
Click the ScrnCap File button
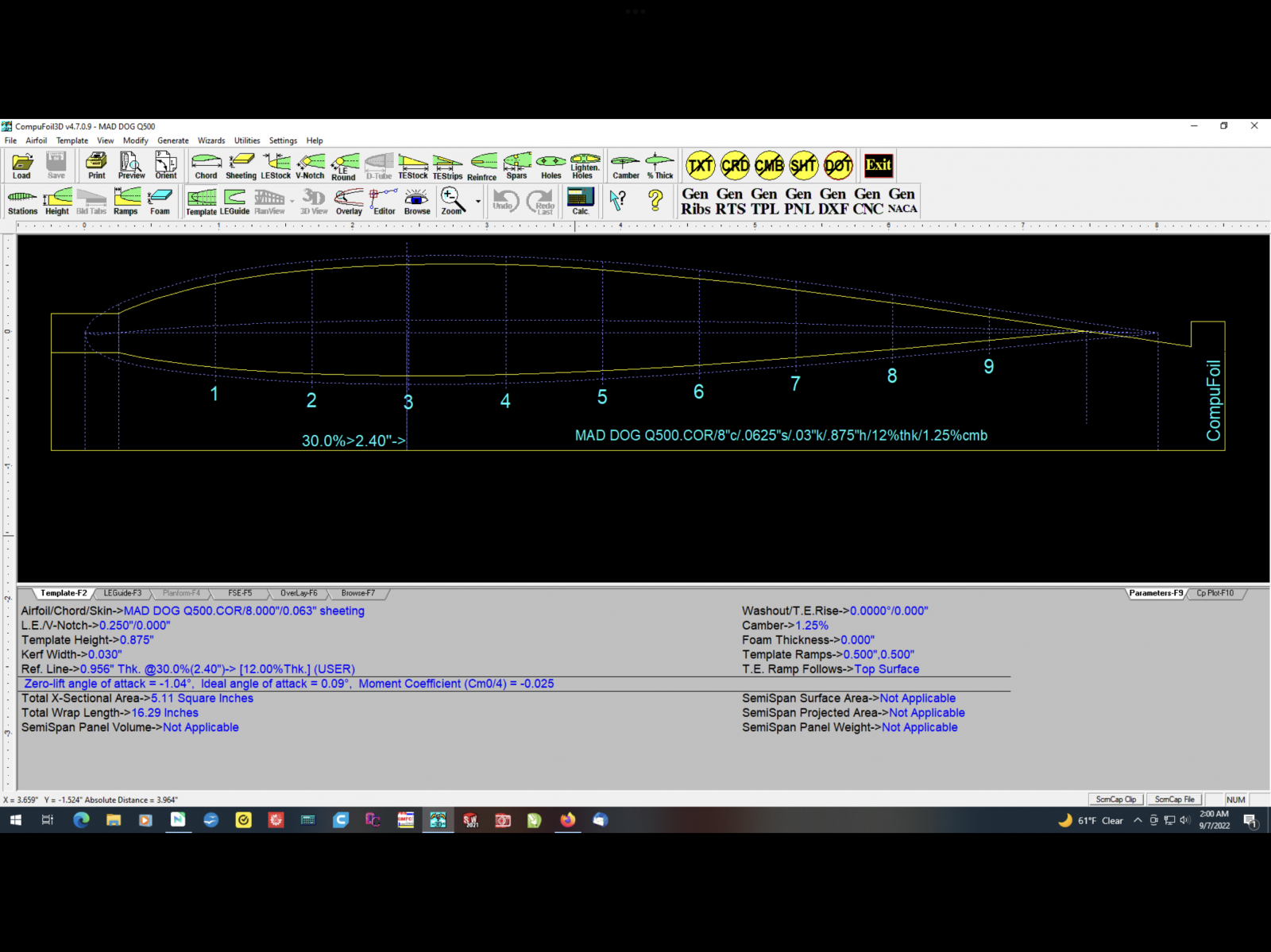pos(1175,800)
